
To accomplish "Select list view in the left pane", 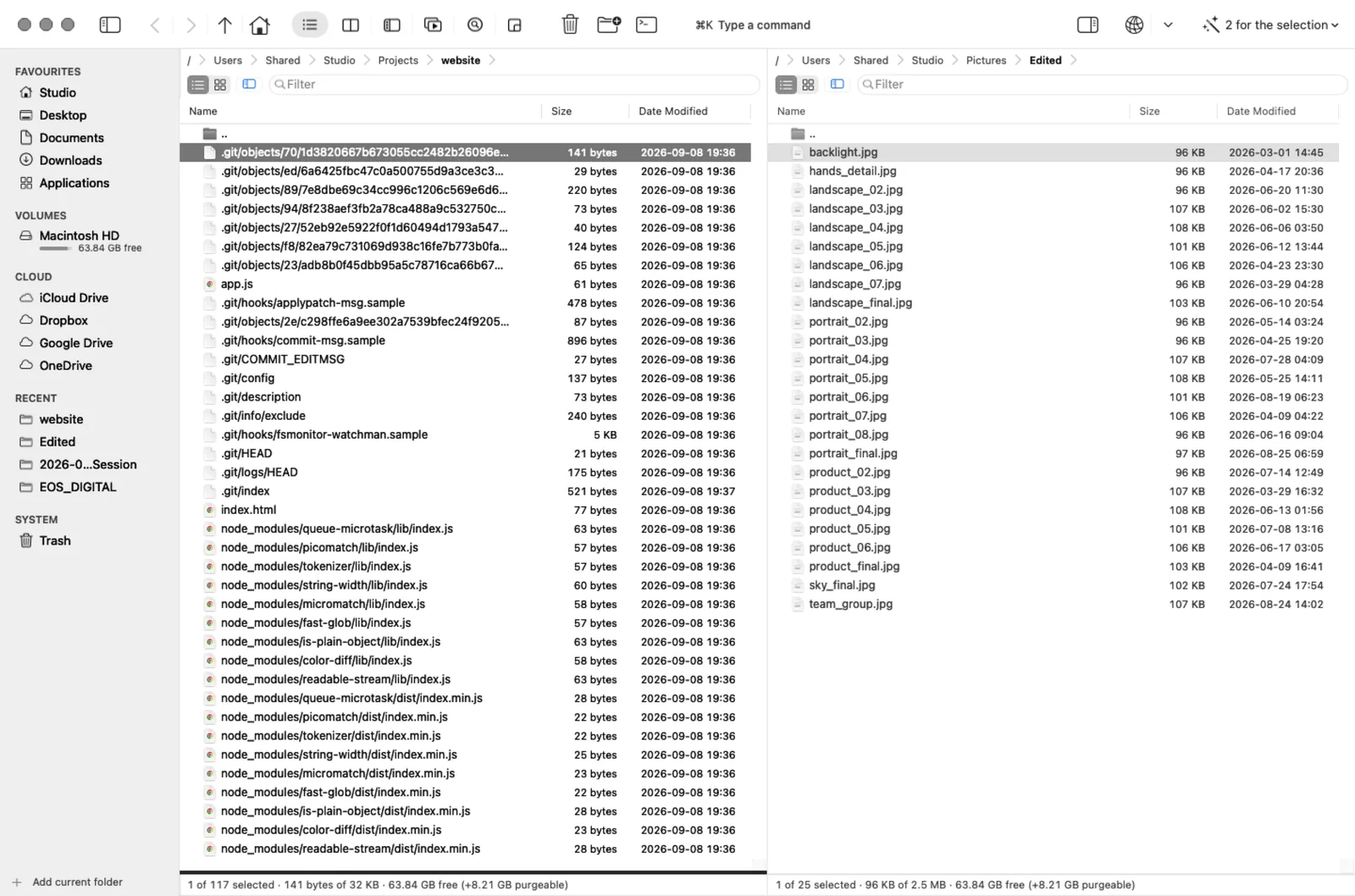I will pos(198,85).
